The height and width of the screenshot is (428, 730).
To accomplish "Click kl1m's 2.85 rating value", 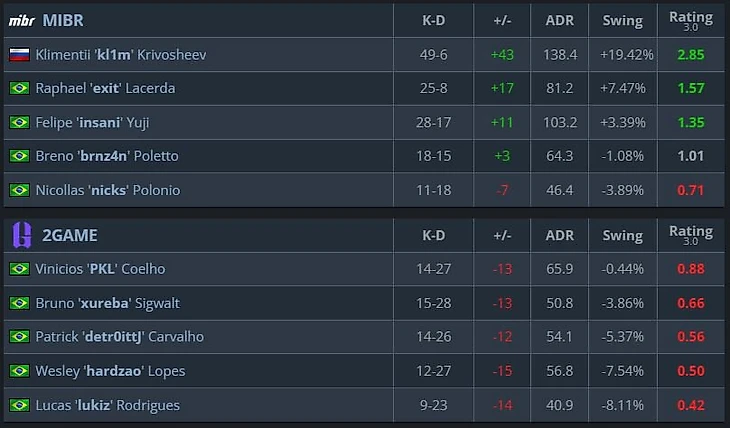I will coord(691,55).
